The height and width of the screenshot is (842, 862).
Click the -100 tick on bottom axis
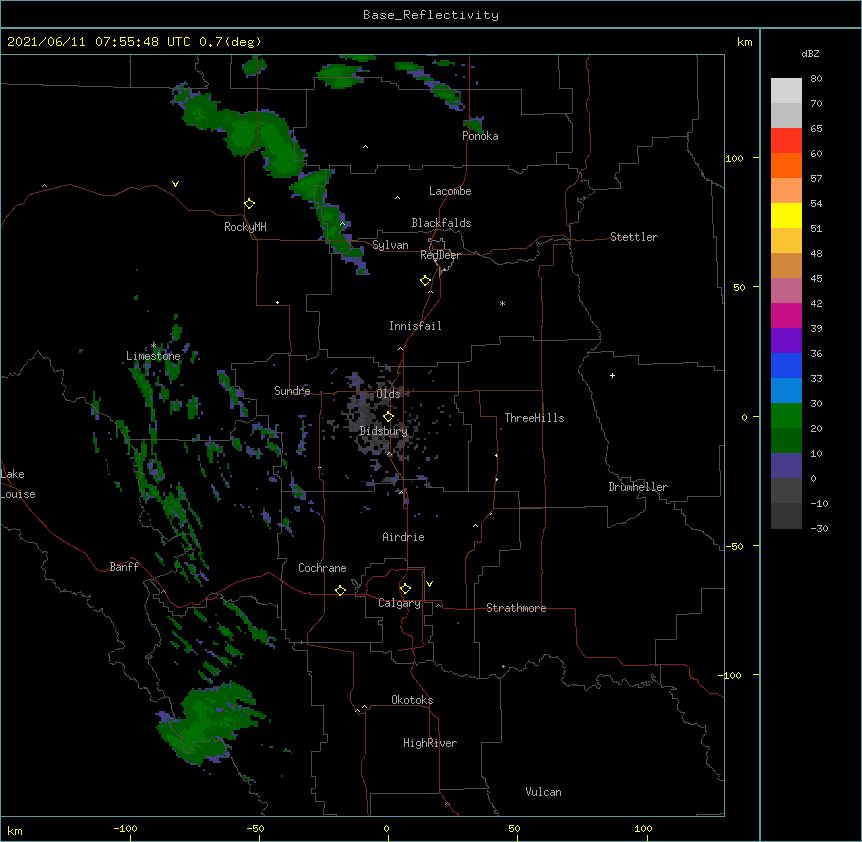coord(125,828)
